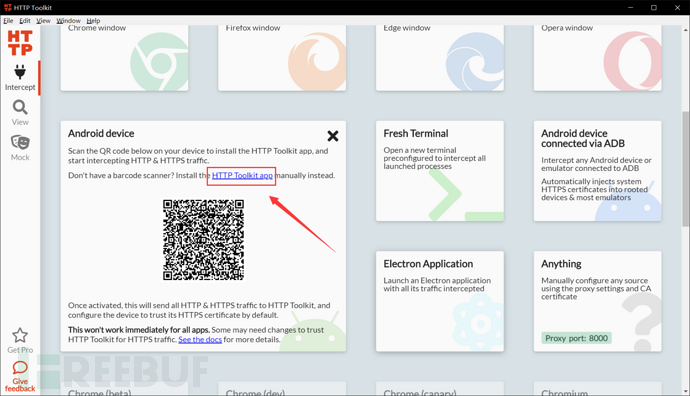Click the scrollbar up arrow
Image resolution: width=690 pixels, height=396 pixels.
click(x=686, y=29)
